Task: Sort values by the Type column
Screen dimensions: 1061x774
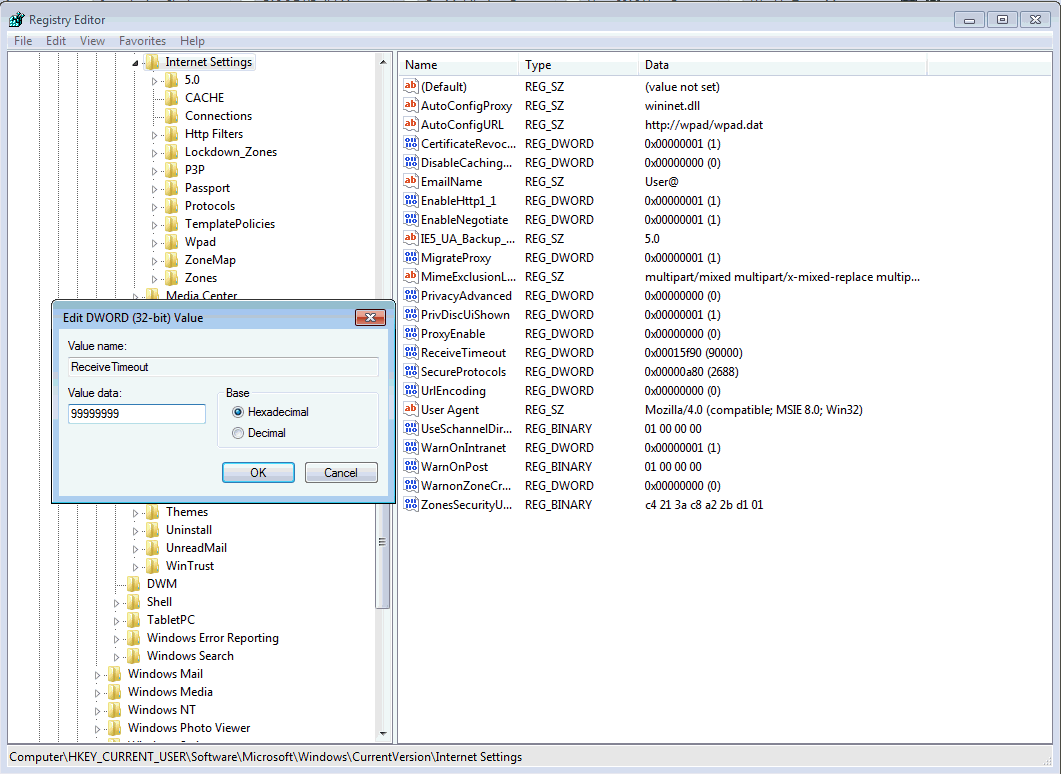Action: pos(578,65)
